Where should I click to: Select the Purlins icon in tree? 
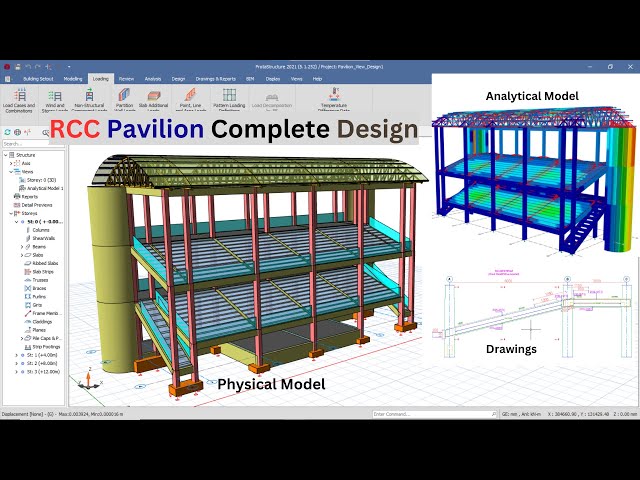(x=28, y=297)
